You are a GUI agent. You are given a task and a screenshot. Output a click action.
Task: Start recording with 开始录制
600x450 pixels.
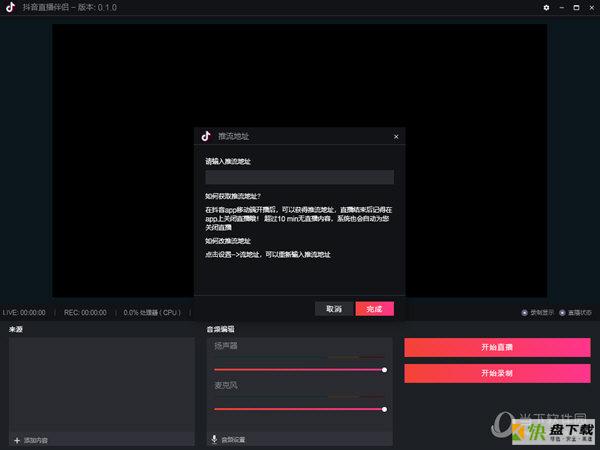click(497, 373)
